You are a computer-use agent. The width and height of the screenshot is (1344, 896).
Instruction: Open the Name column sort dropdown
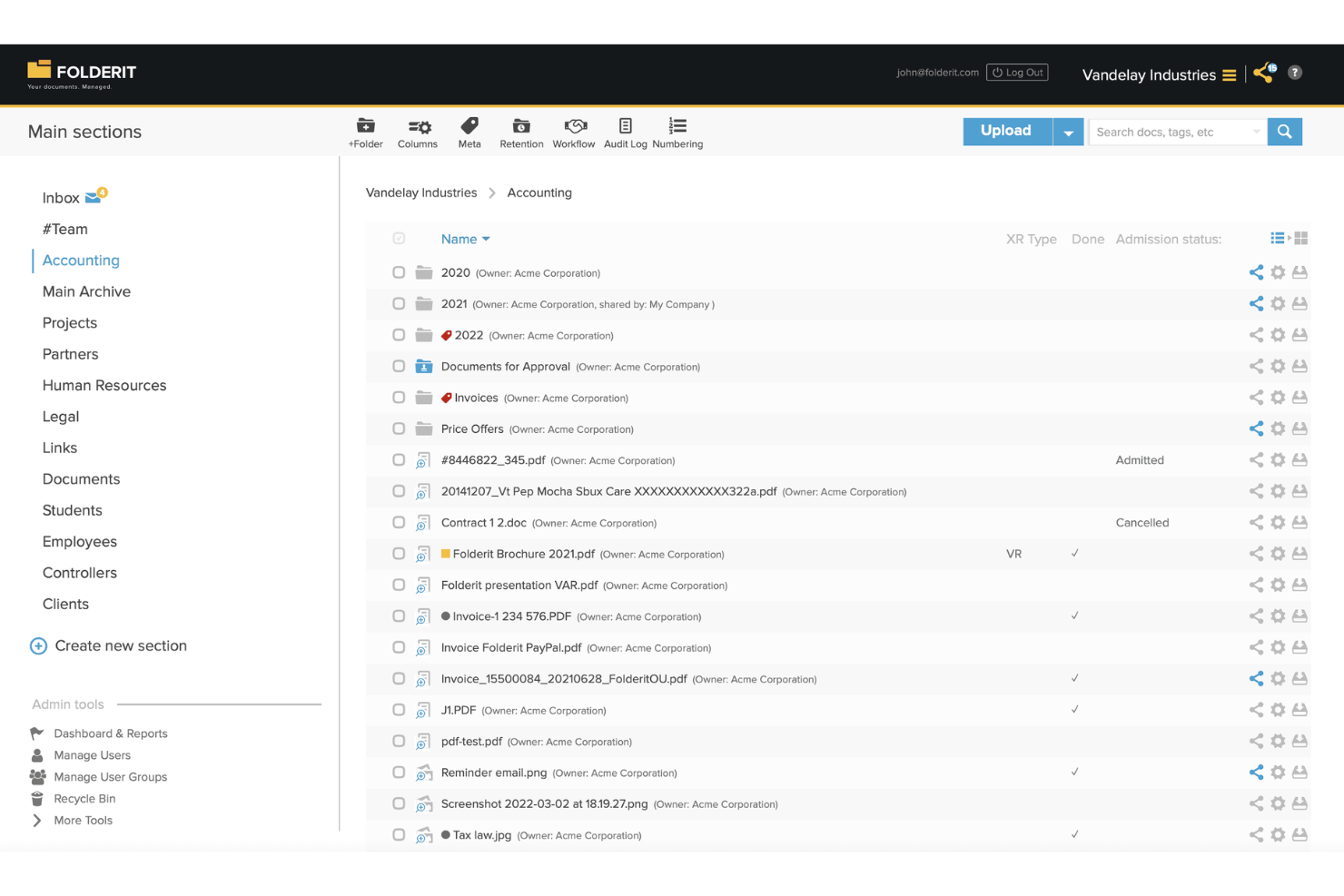486,239
